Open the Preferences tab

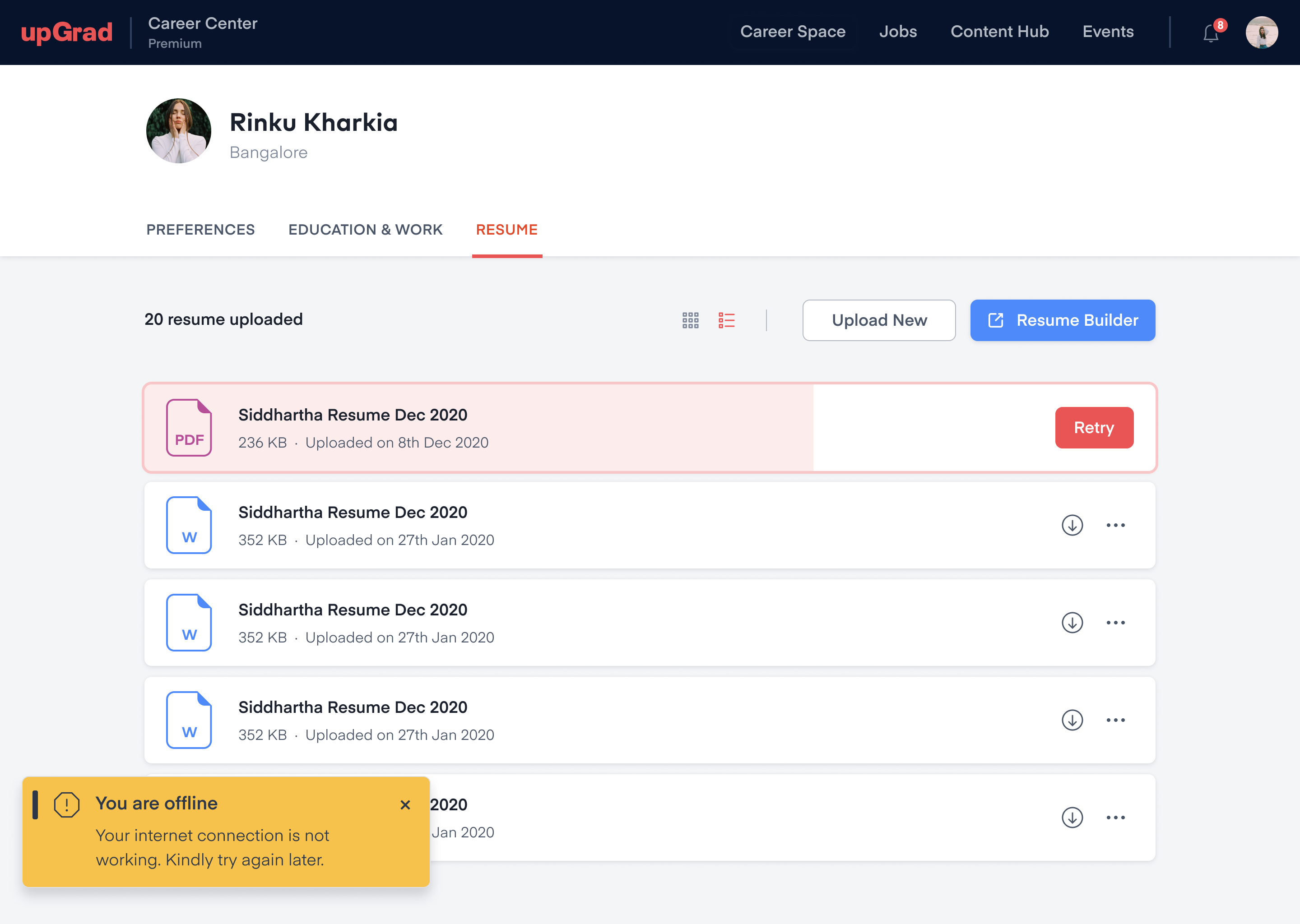click(200, 230)
